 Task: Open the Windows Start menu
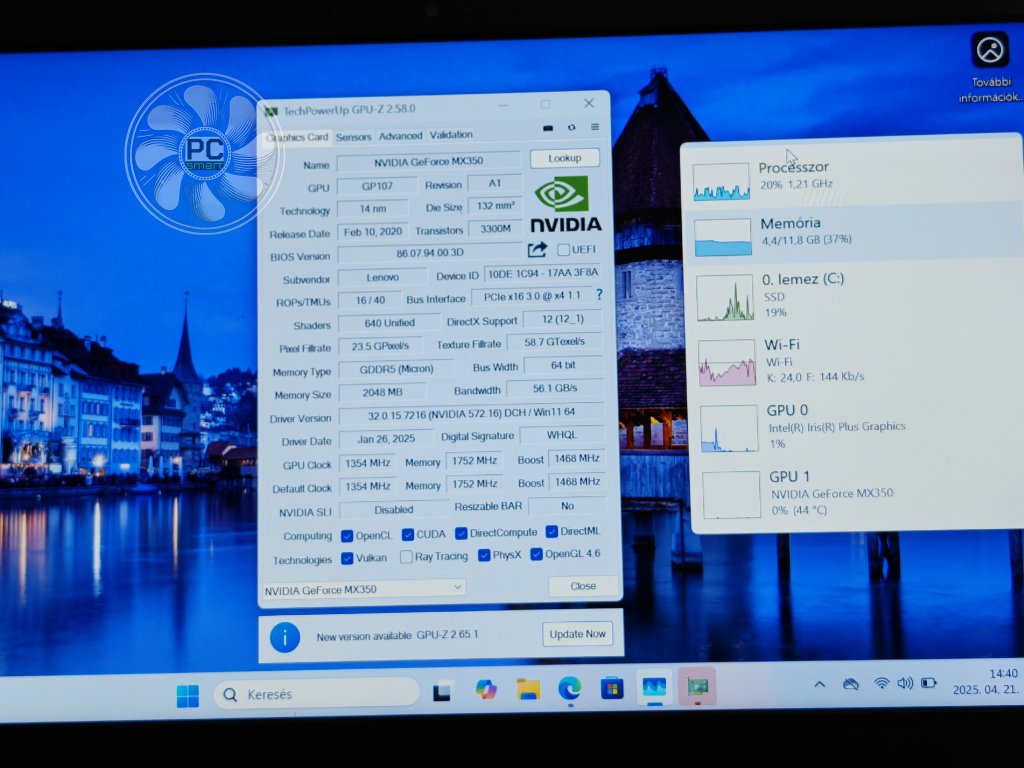pyautogui.click(x=188, y=696)
